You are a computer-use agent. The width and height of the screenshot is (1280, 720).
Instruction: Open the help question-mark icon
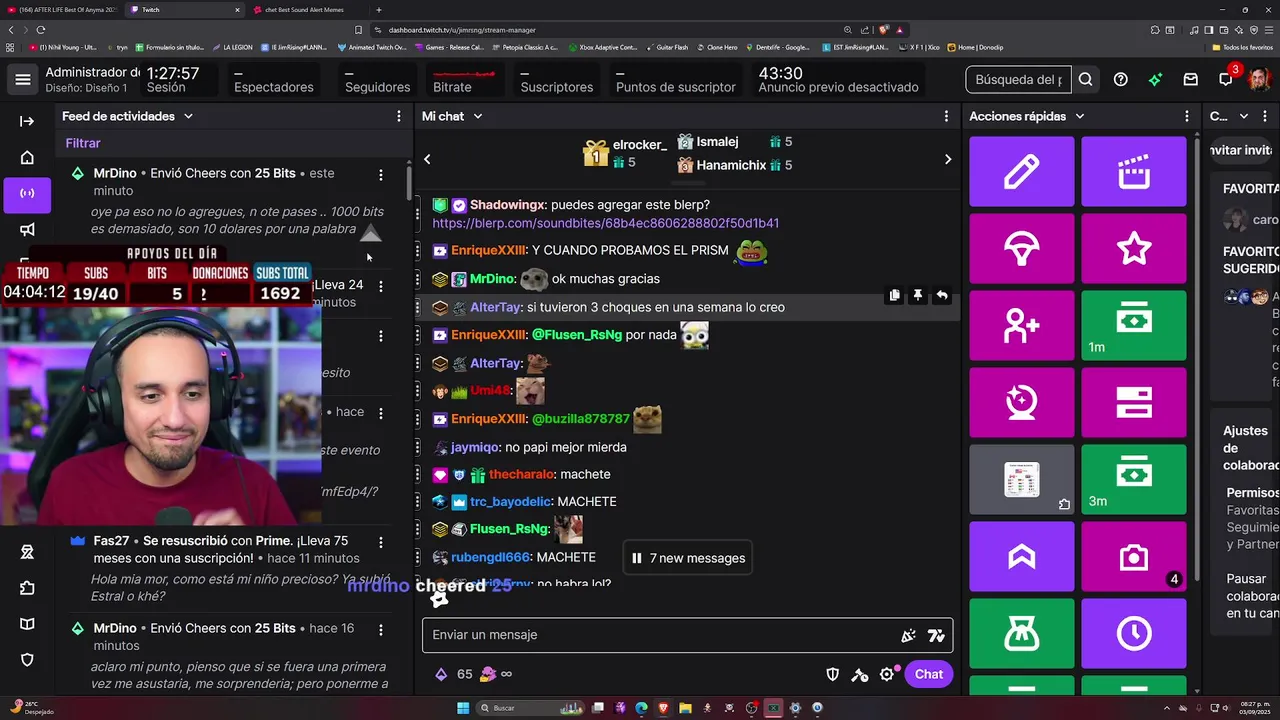(1120, 80)
